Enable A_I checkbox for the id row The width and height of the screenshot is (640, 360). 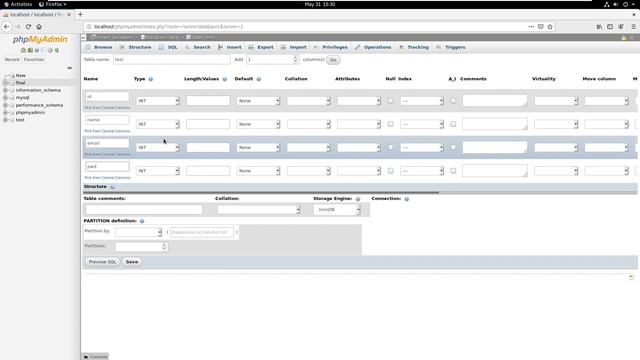click(x=453, y=100)
